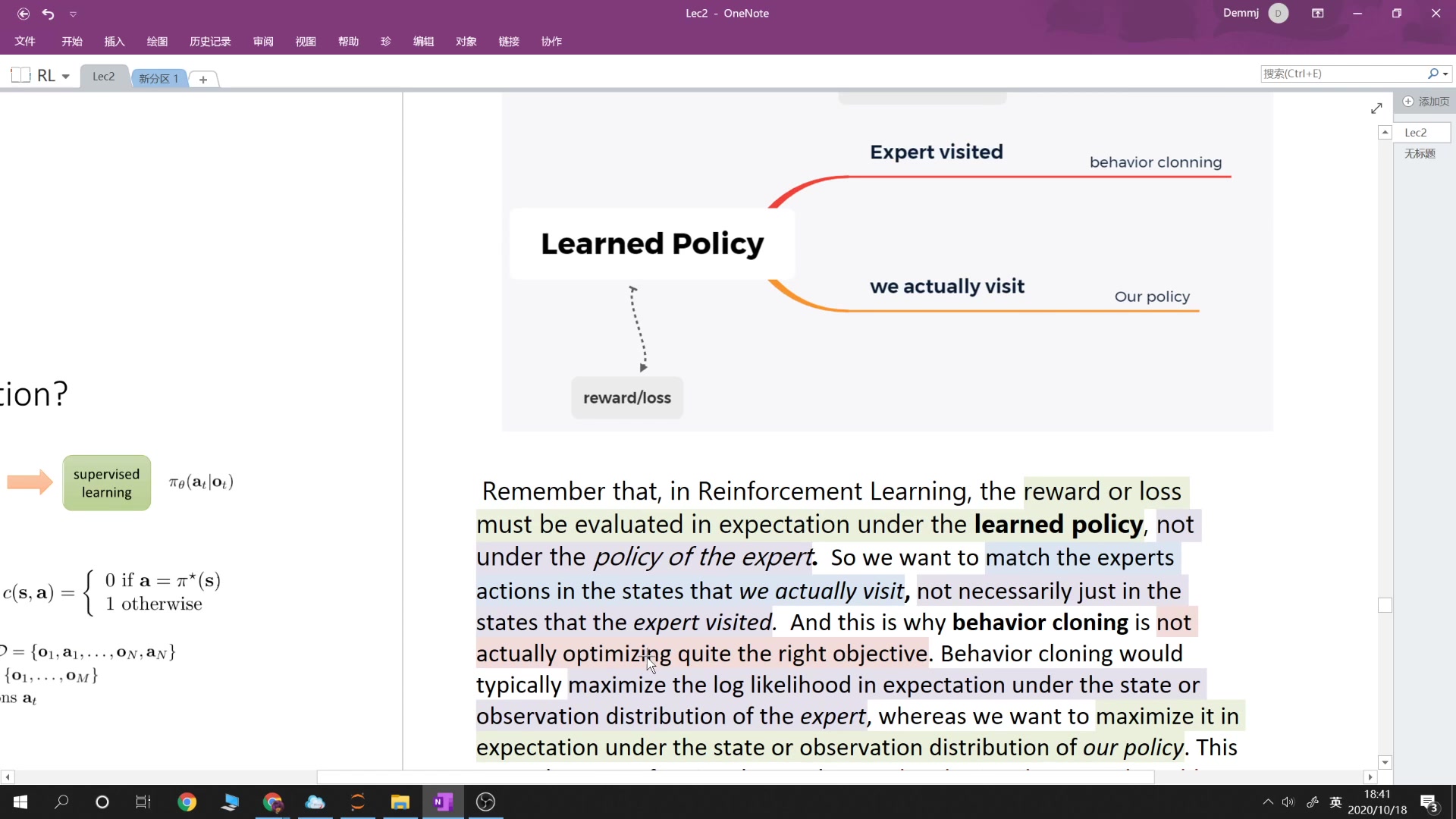Expand the RL notebook dropdown

(66, 77)
